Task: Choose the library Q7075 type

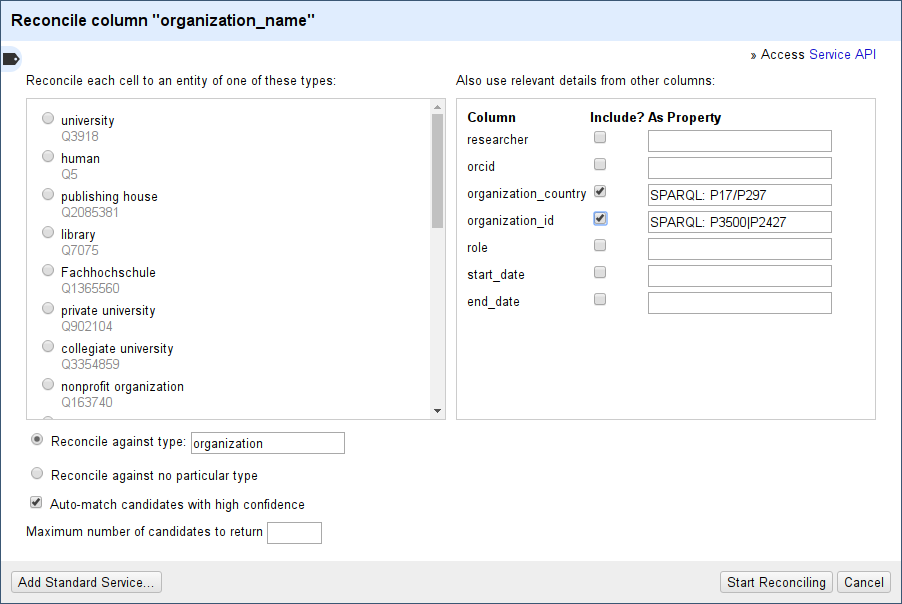Action: pyautogui.click(x=48, y=232)
